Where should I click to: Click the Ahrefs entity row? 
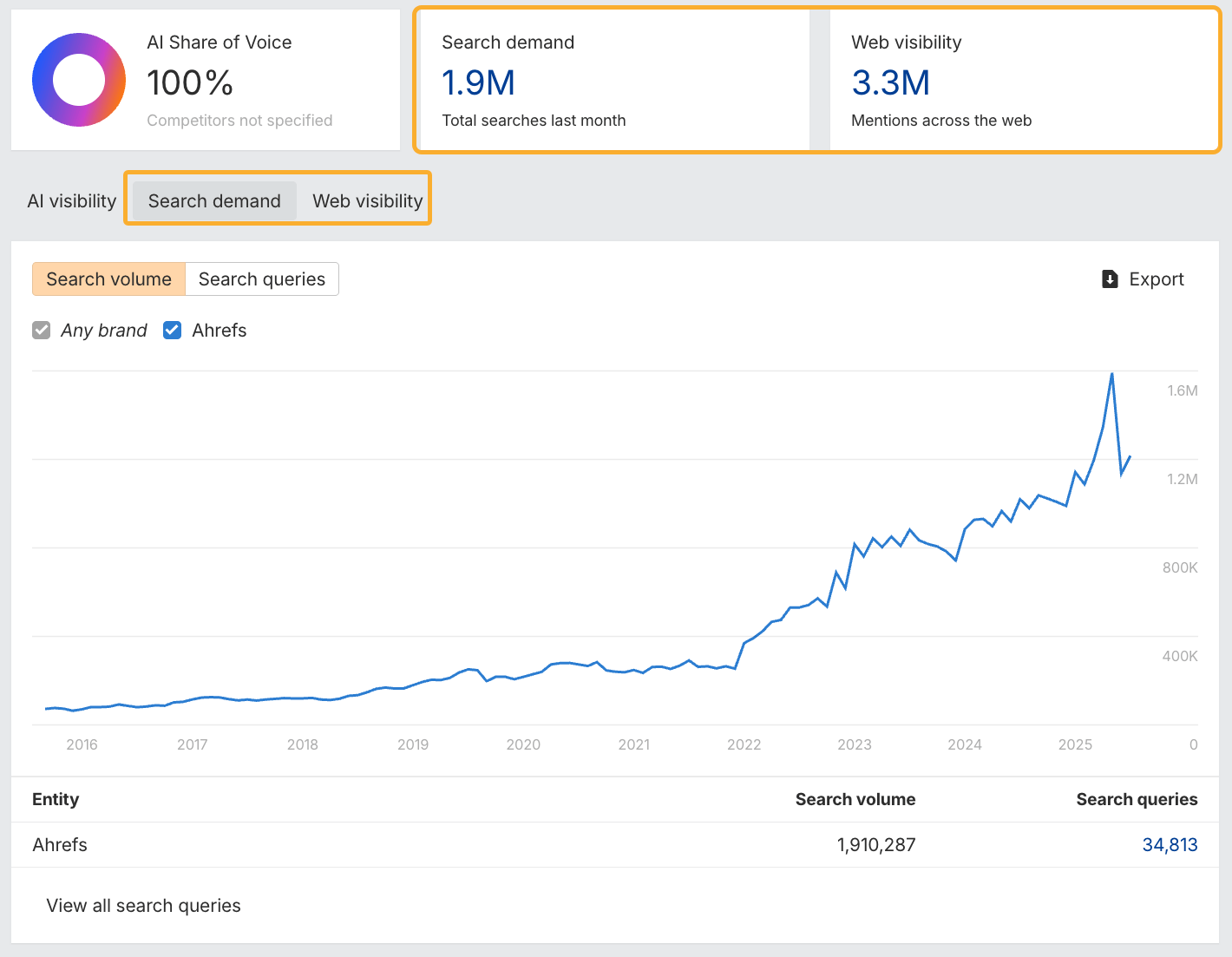pyautogui.click(x=60, y=845)
